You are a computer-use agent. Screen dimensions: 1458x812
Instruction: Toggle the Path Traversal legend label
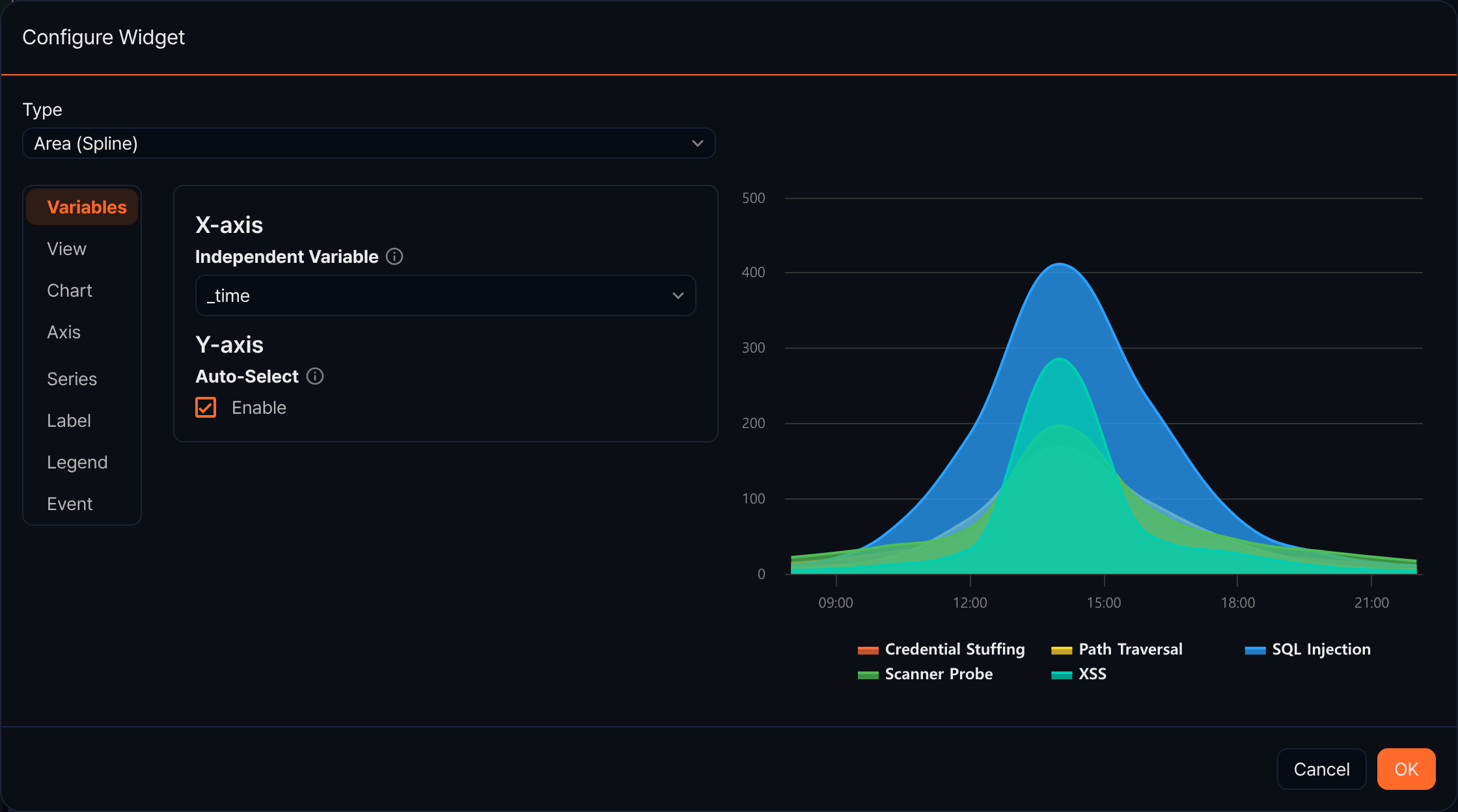pos(1131,649)
